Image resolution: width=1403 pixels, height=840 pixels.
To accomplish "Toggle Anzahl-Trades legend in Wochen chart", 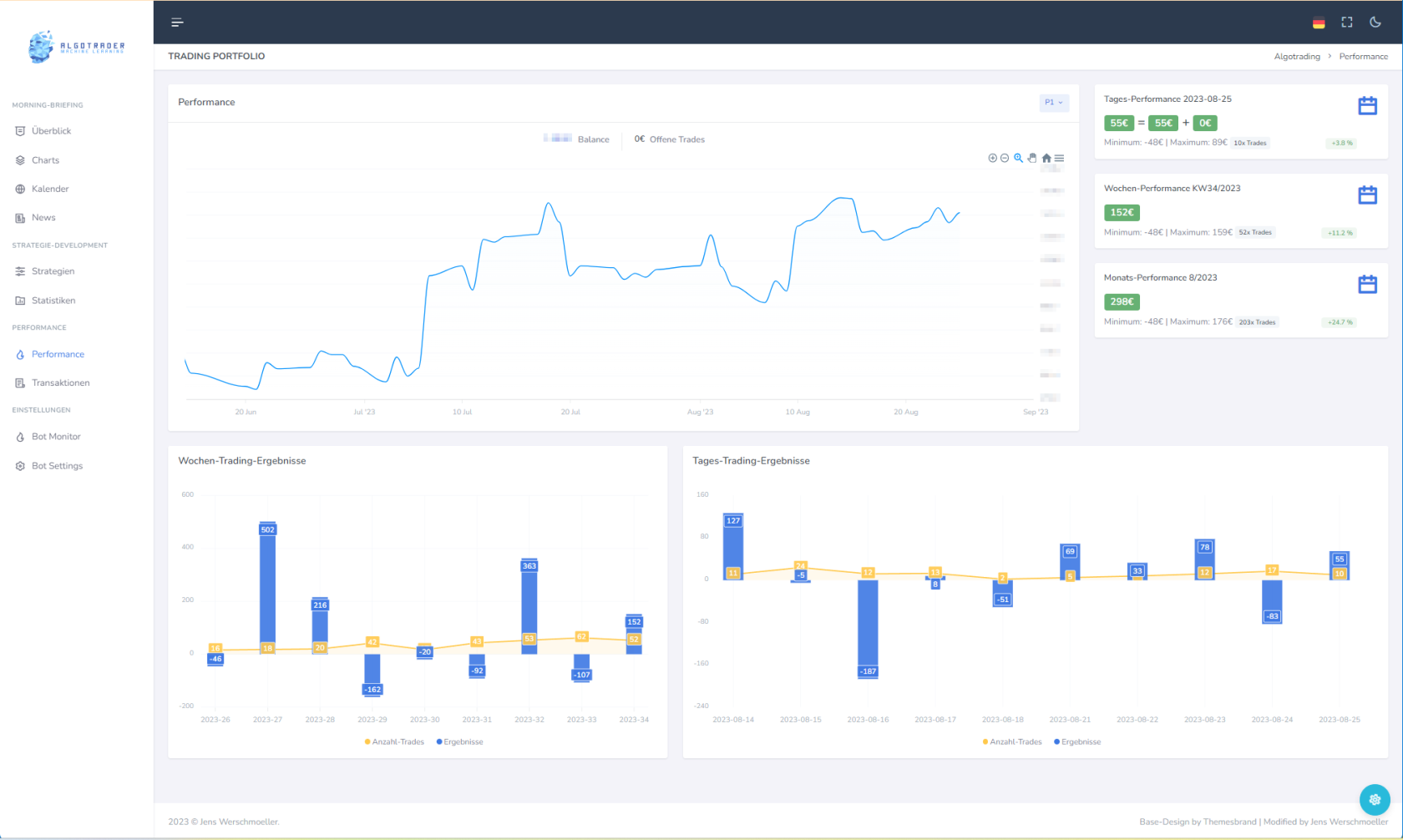I will pos(394,741).
